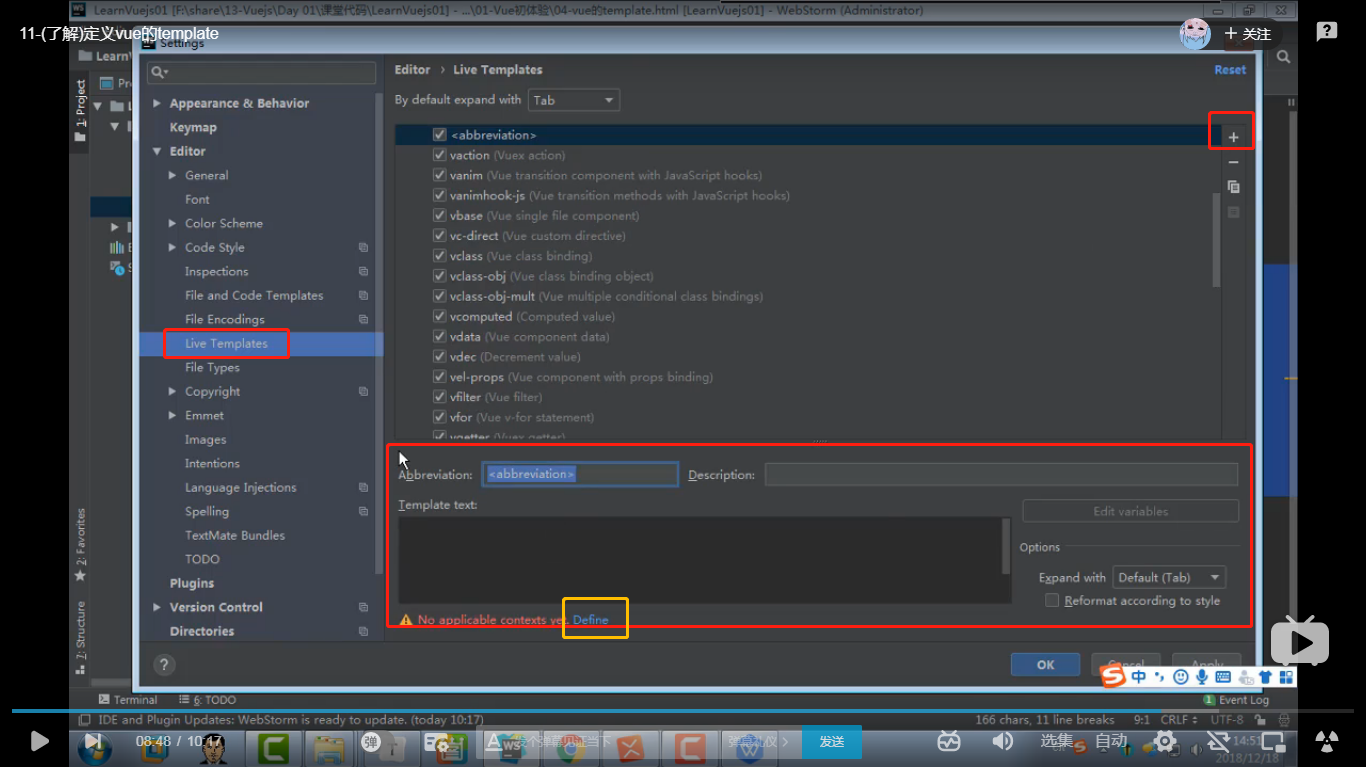Follow uploader via +关注 button
Viewport: 1366px width, 767px height.
click(x=1247, y=33)
